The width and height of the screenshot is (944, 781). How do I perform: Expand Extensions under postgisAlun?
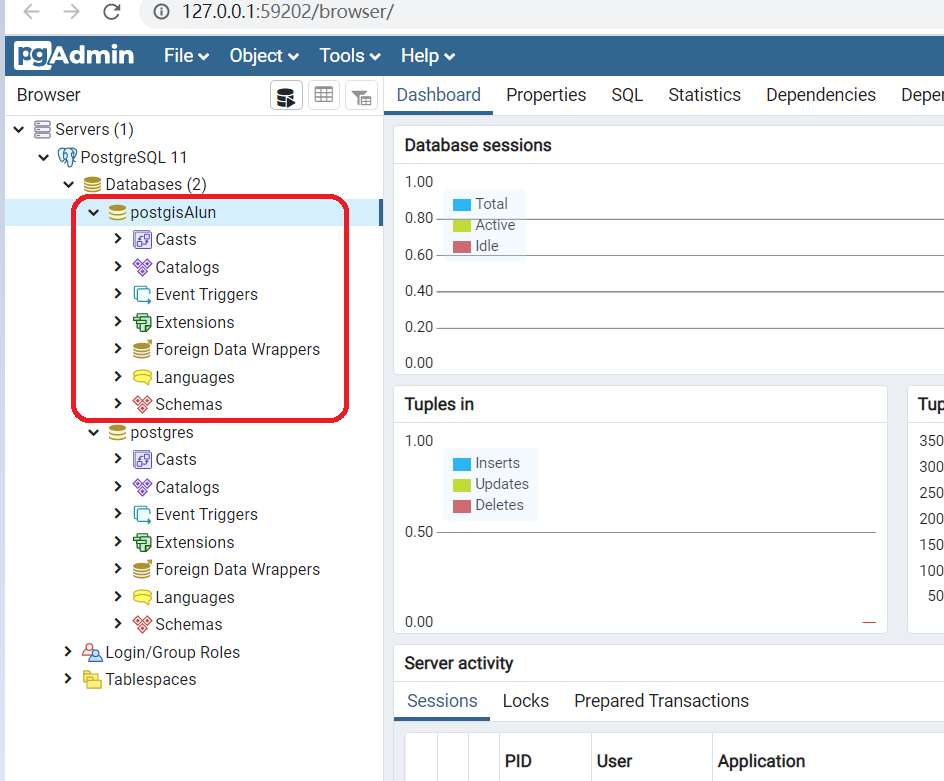(x=118, y=322)
